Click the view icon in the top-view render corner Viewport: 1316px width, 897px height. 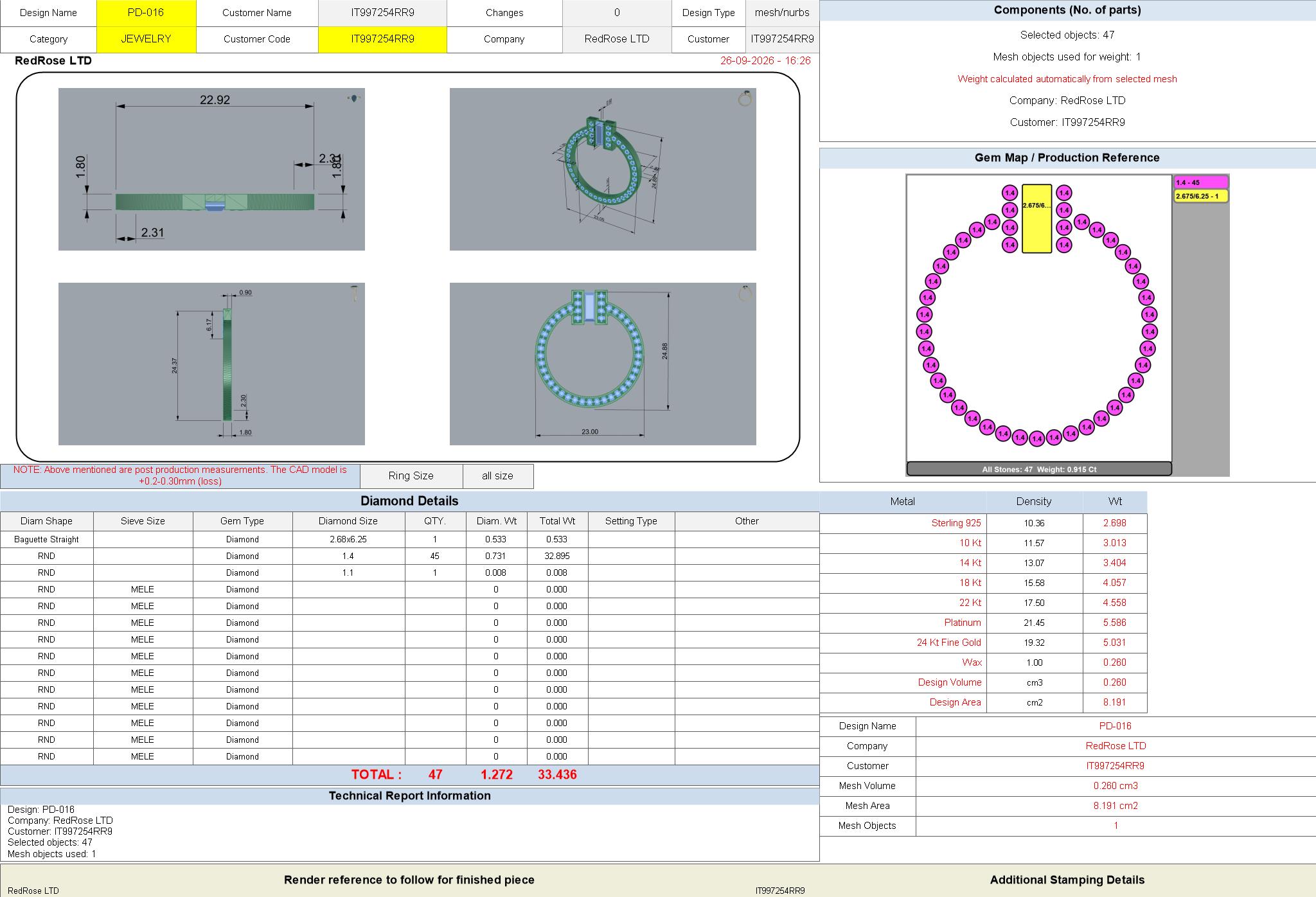click(x=354, y=98)
